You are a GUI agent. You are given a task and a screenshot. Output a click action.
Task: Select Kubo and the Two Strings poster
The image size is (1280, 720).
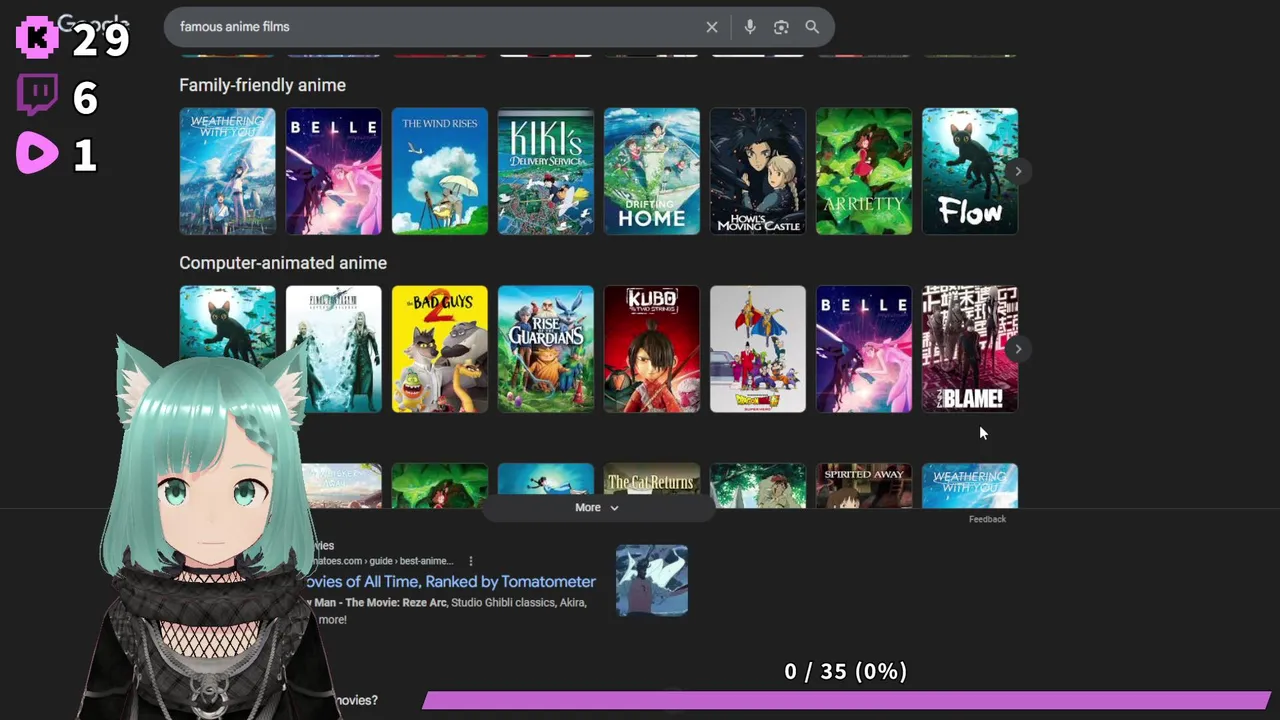651,349
